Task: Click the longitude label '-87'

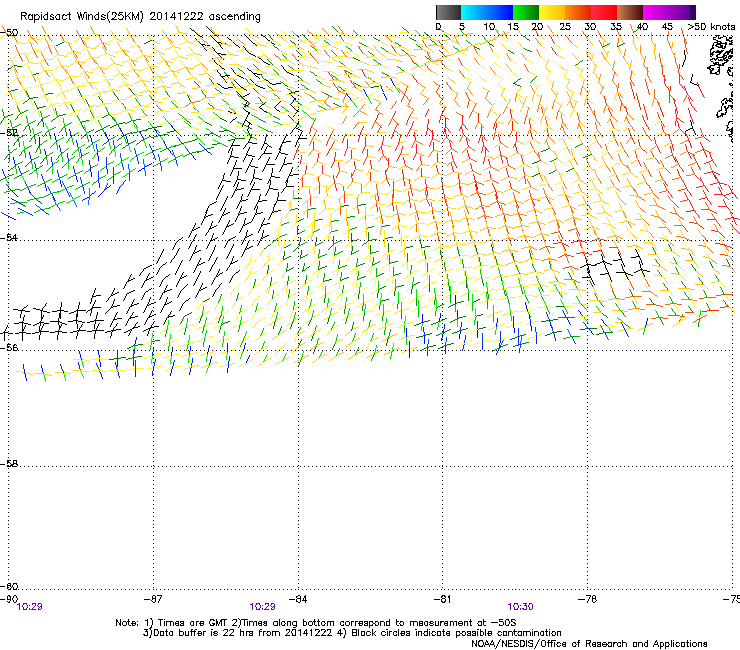Action: pos(153,599)
